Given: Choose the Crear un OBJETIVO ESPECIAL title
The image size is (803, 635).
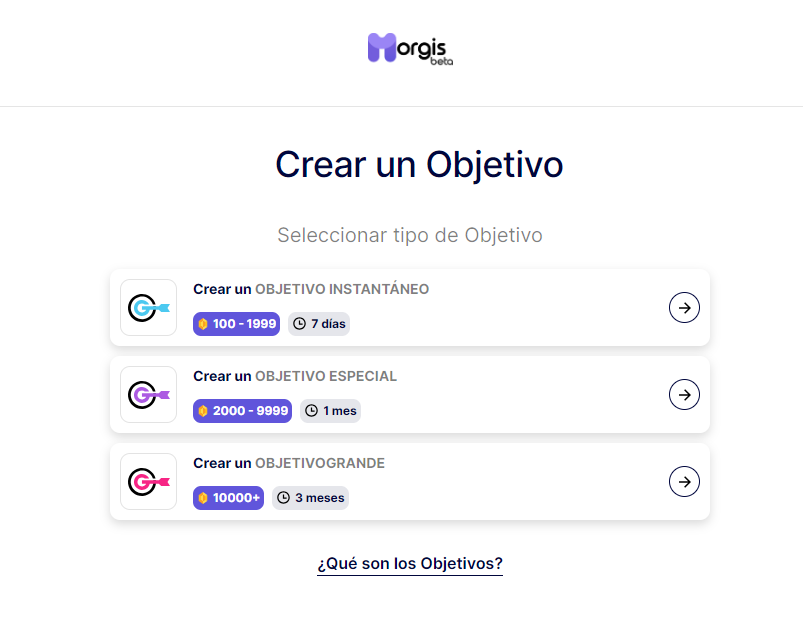Looking at the screenshot, I should (x=295, y=376).
